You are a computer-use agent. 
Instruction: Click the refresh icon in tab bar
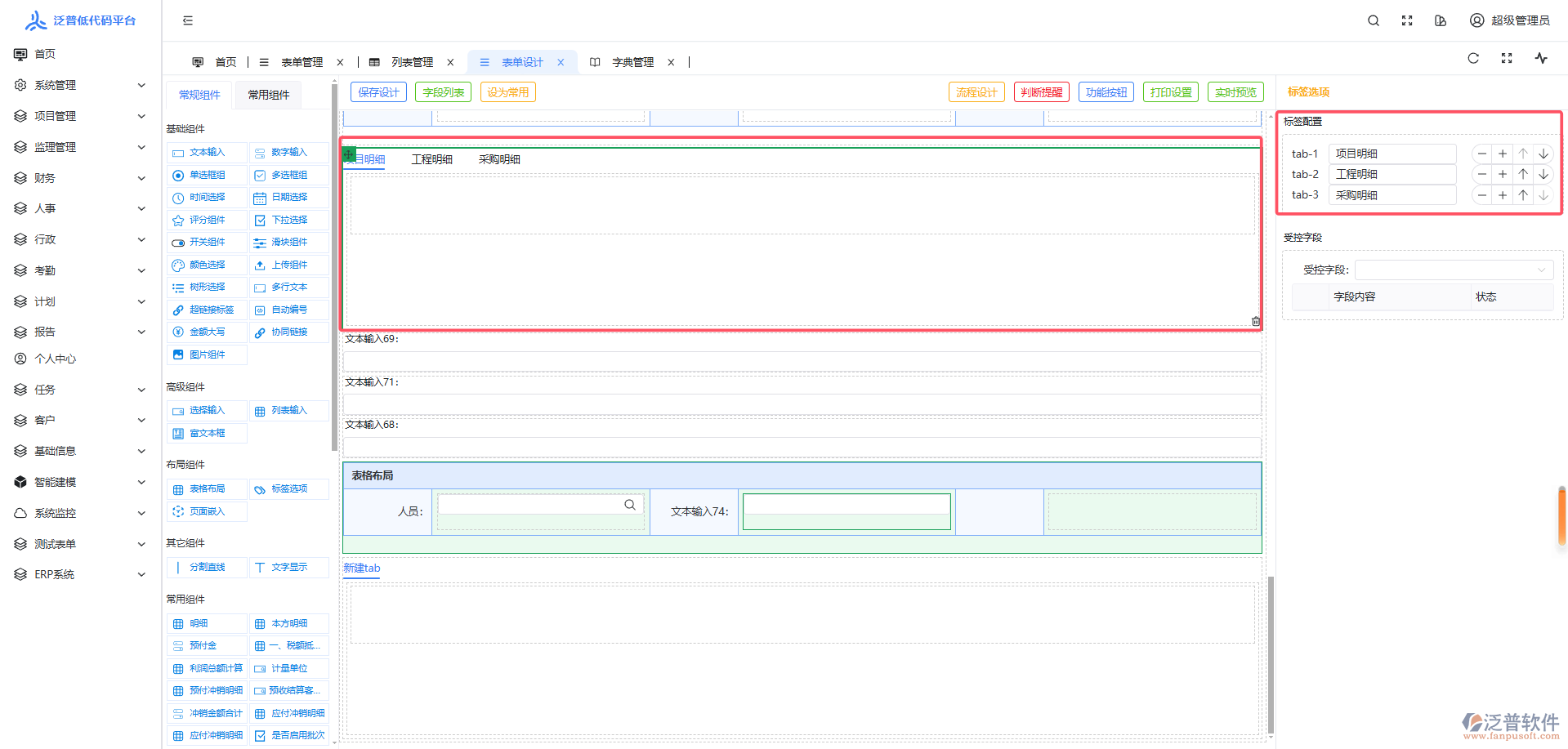pos(1473,58)
